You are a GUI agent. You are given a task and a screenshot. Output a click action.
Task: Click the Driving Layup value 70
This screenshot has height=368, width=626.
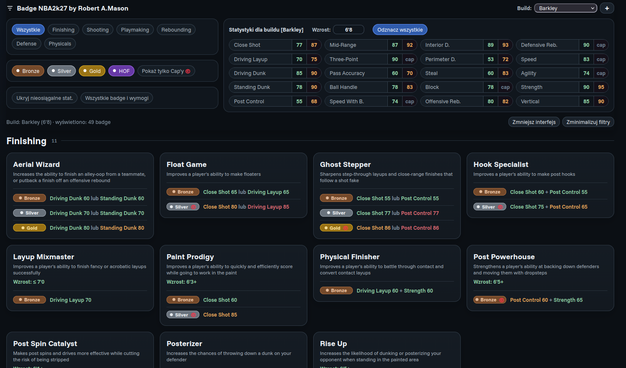[x=299, y=59]
